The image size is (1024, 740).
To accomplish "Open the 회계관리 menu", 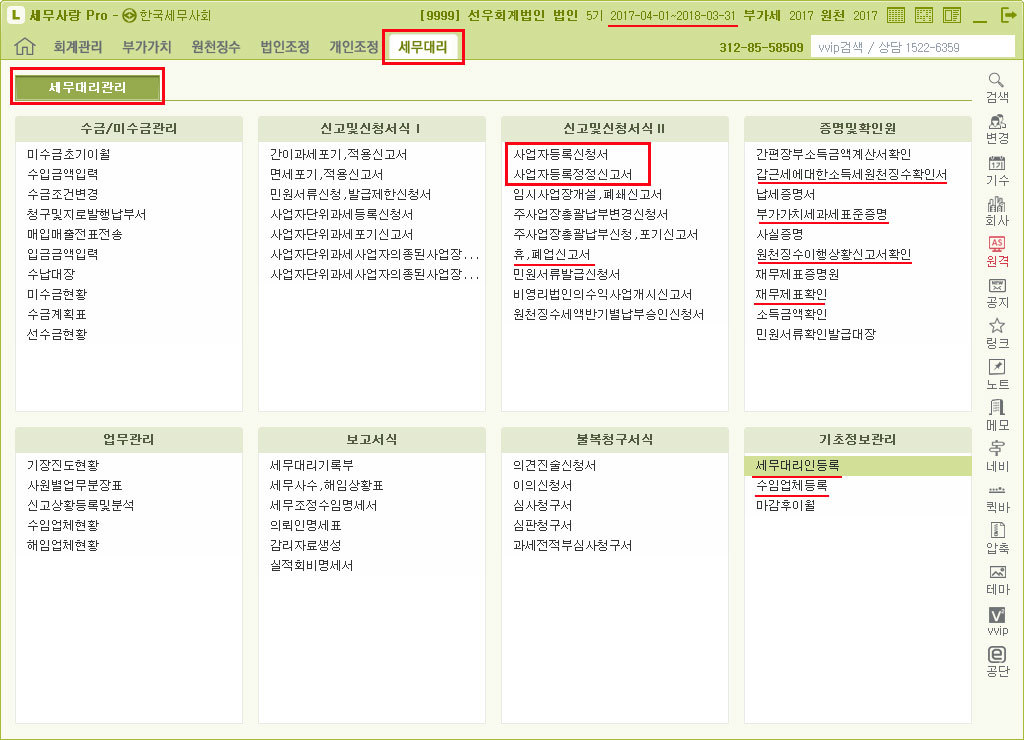I will coord(78,47).
